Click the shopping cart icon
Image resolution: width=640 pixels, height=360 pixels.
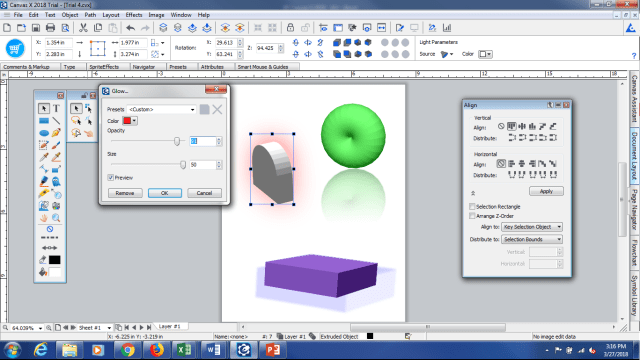pos(15,48)
